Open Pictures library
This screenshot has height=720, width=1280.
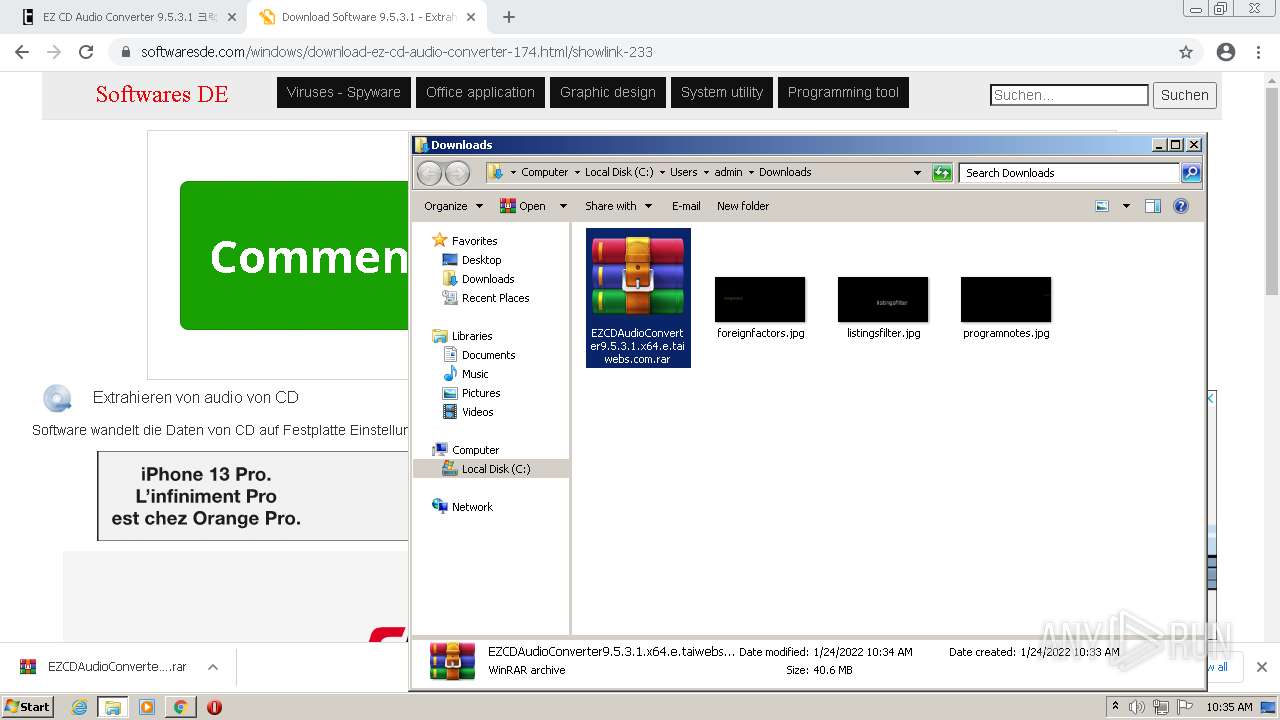click(x=481, y=393)
